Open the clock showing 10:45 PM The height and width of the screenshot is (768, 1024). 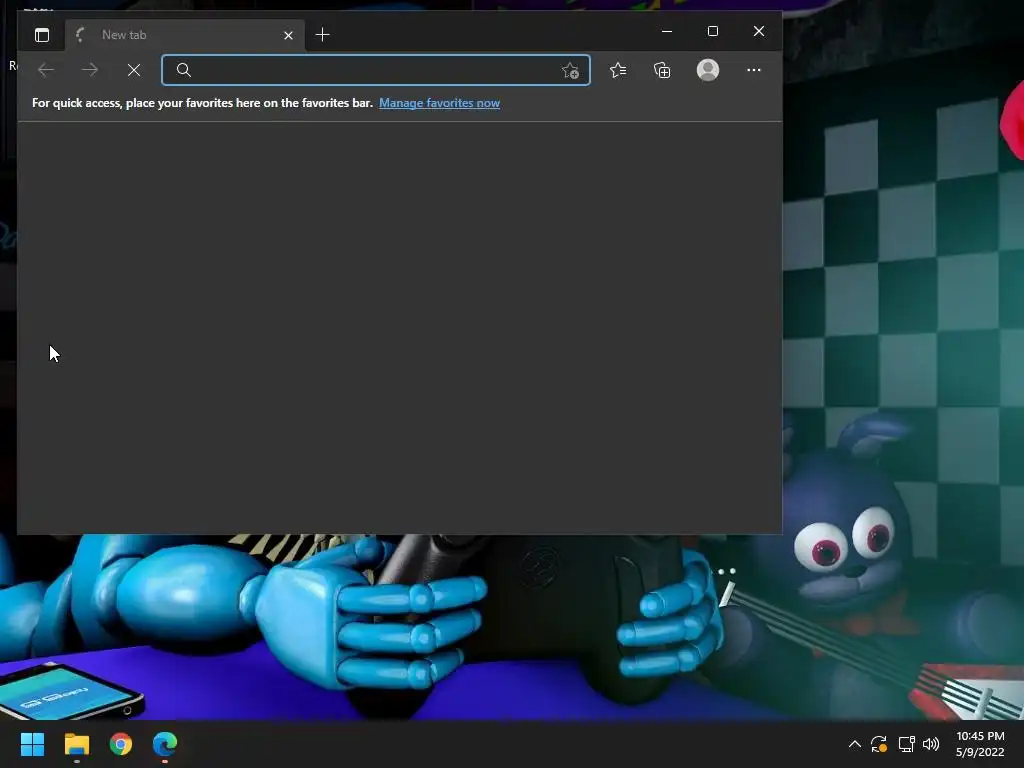coord(980,744)
